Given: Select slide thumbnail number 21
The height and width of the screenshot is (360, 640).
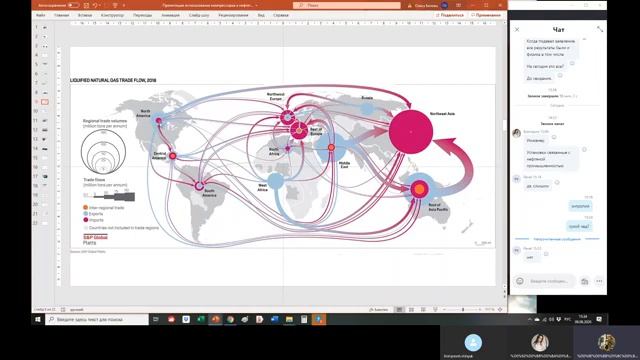Looking at the screenshot, I should pos(44,214).
